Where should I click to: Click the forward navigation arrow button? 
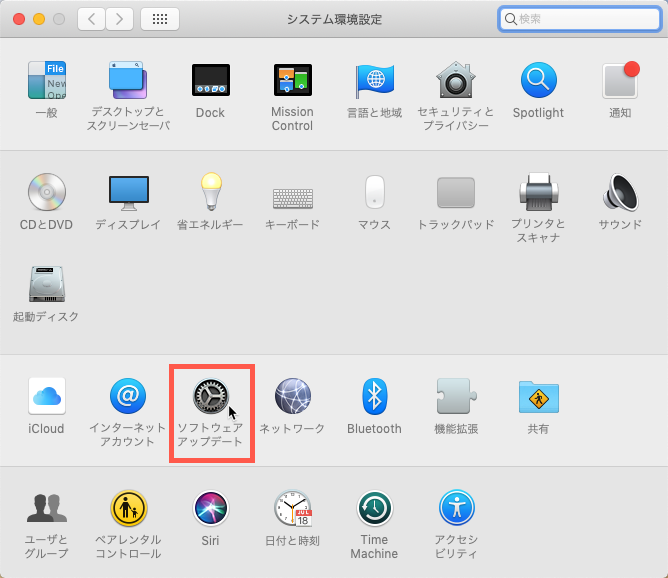click(119, 19)
